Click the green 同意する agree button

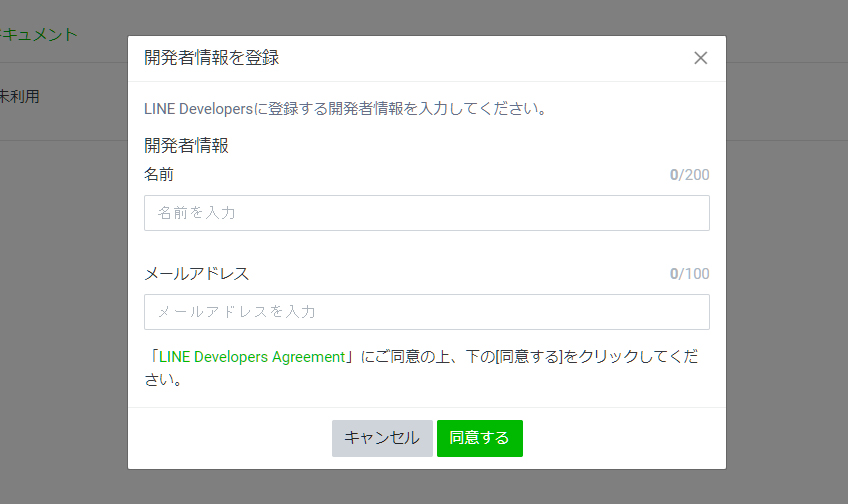(480, 438)
